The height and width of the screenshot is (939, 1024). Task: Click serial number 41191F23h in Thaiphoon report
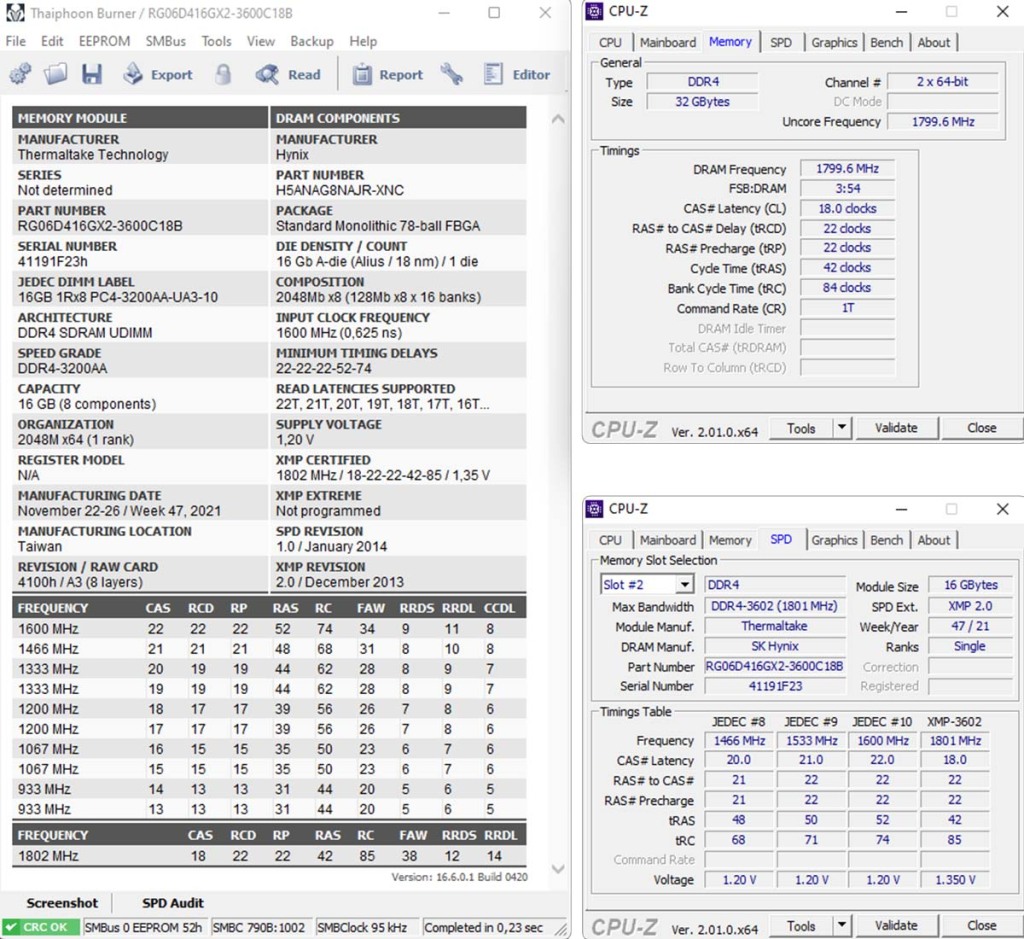point(52,261)
